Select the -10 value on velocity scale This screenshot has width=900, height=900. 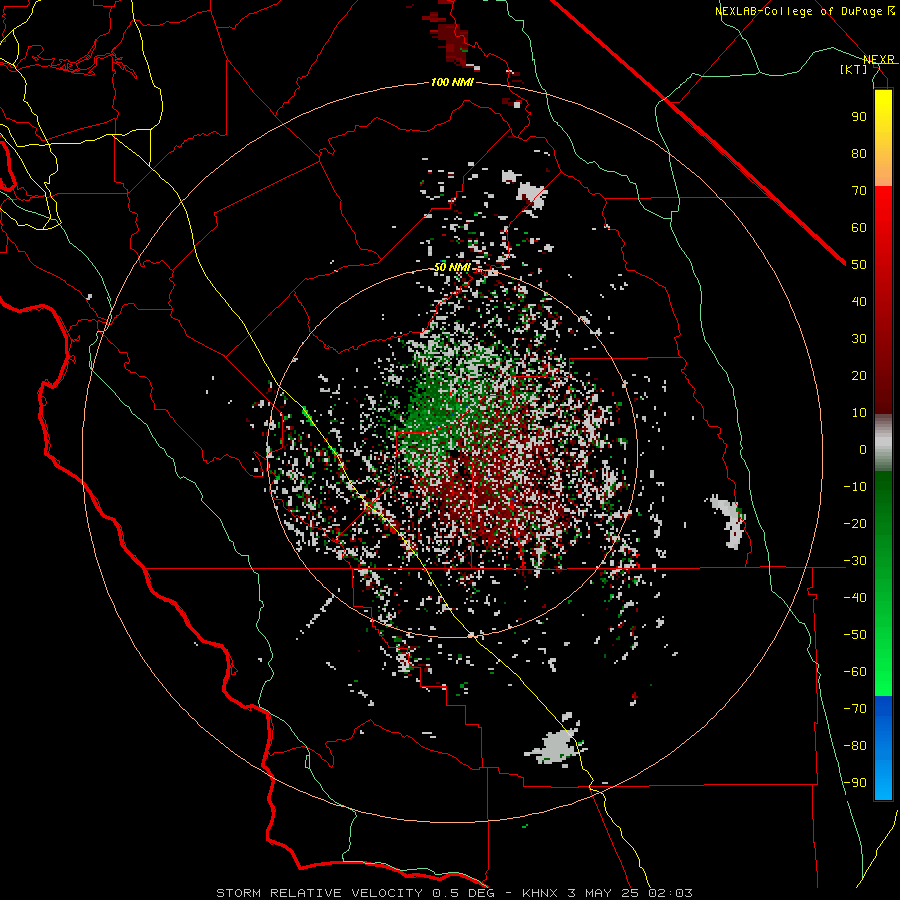click(x=855, y=487)
